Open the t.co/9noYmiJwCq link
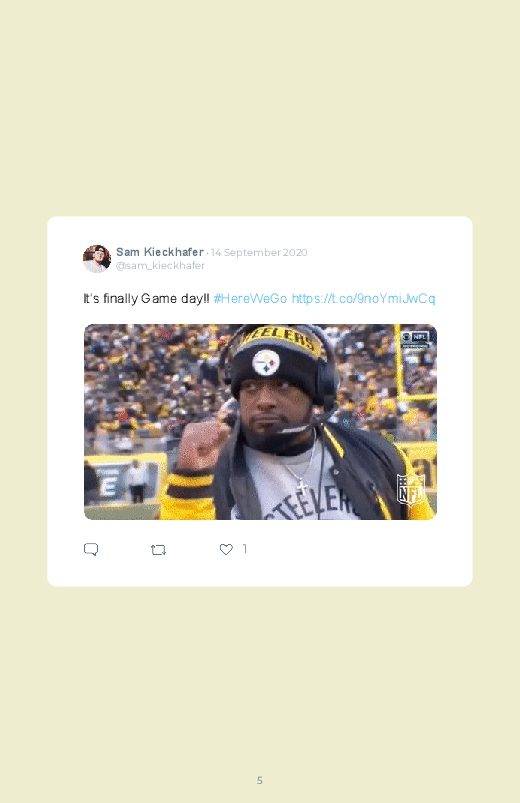This screenshot has height=803, width=520. (x=363, y=299)
